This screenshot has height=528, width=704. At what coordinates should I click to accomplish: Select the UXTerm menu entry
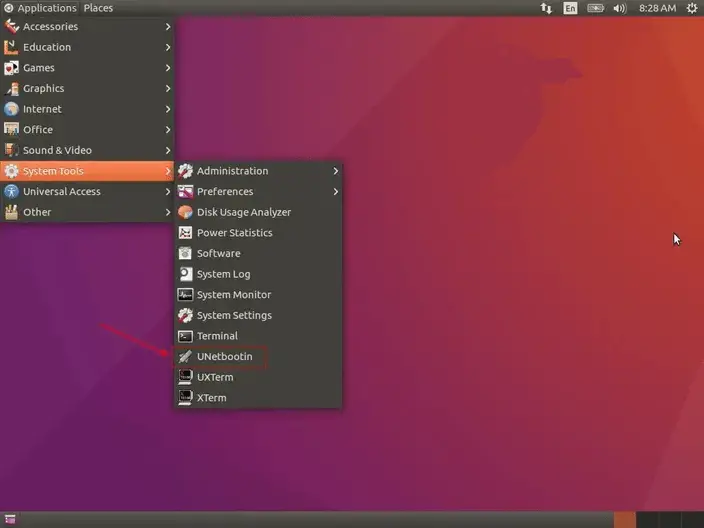[x=258, y=377]
